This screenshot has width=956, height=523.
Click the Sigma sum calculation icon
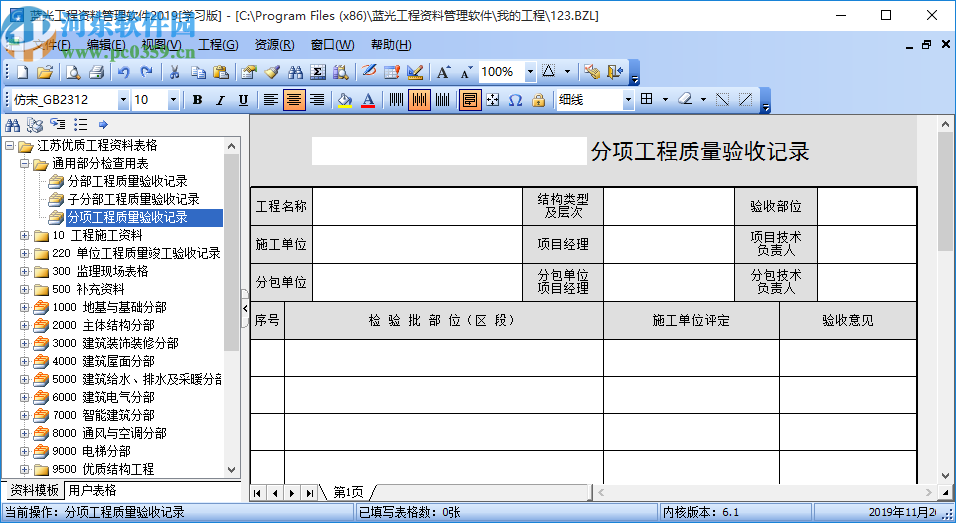click(318, 72)
